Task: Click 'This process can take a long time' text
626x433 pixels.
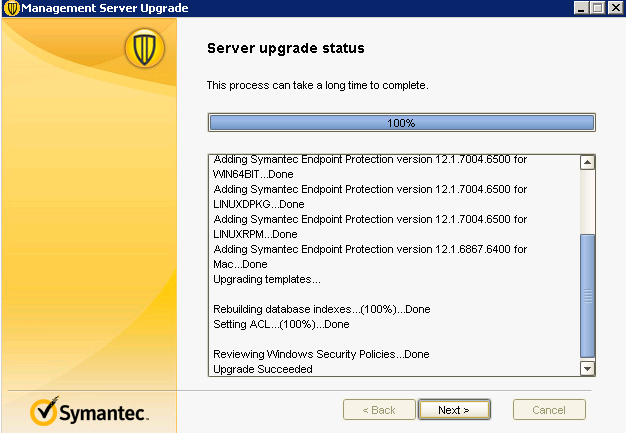Action: [317, 85]
